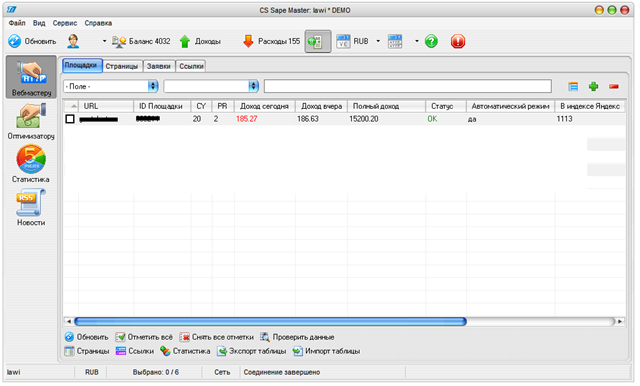Viewport: 640px width, 386px height.
Task: Click the Соединение завершено status text
Action: [282, 373]
